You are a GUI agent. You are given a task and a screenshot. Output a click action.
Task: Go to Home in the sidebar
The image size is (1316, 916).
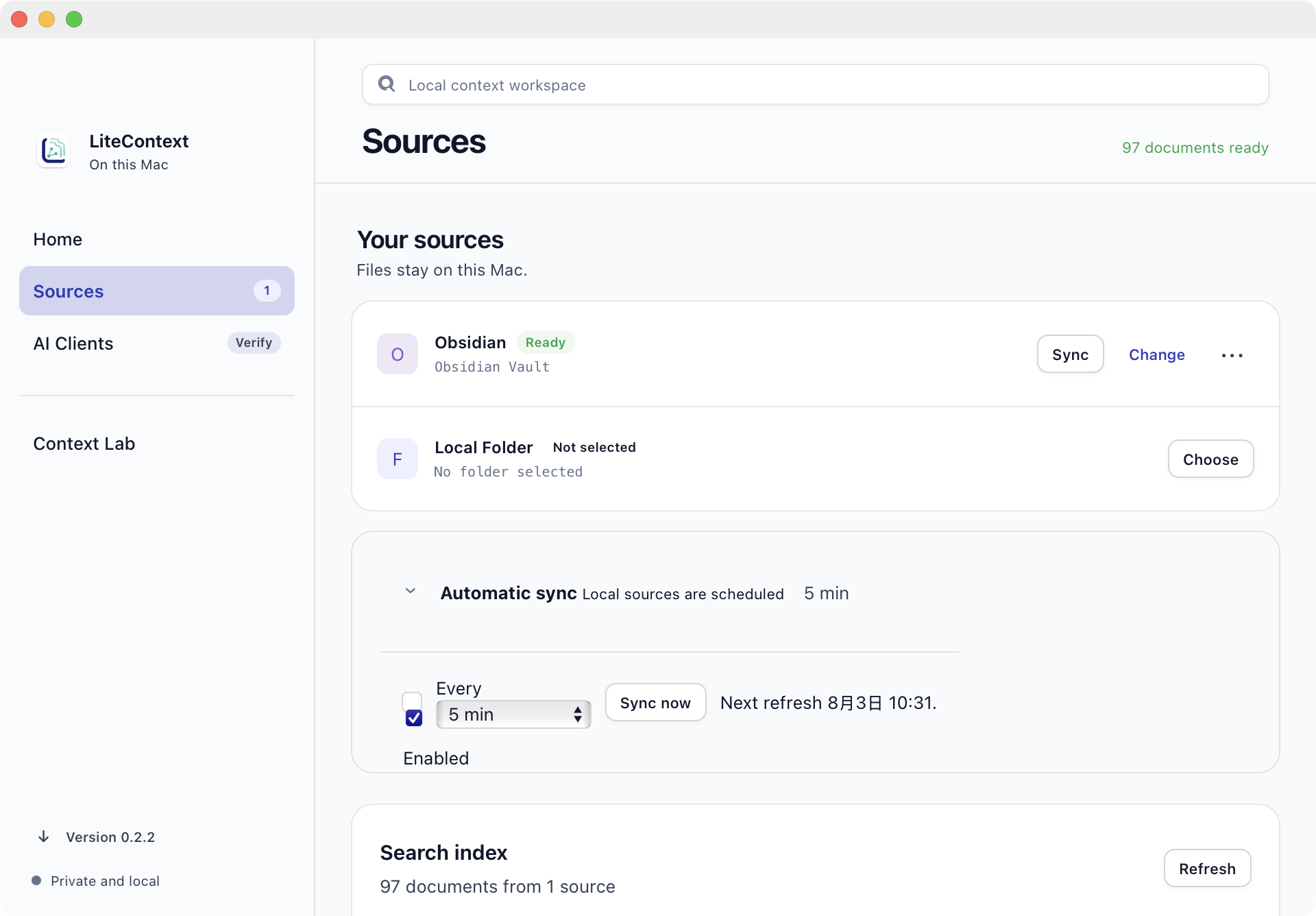tap(157, 239)
